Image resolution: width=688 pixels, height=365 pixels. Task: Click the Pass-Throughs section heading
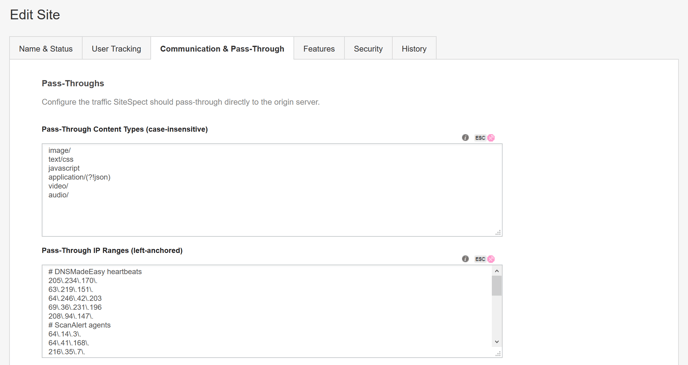tap(73, 83)
